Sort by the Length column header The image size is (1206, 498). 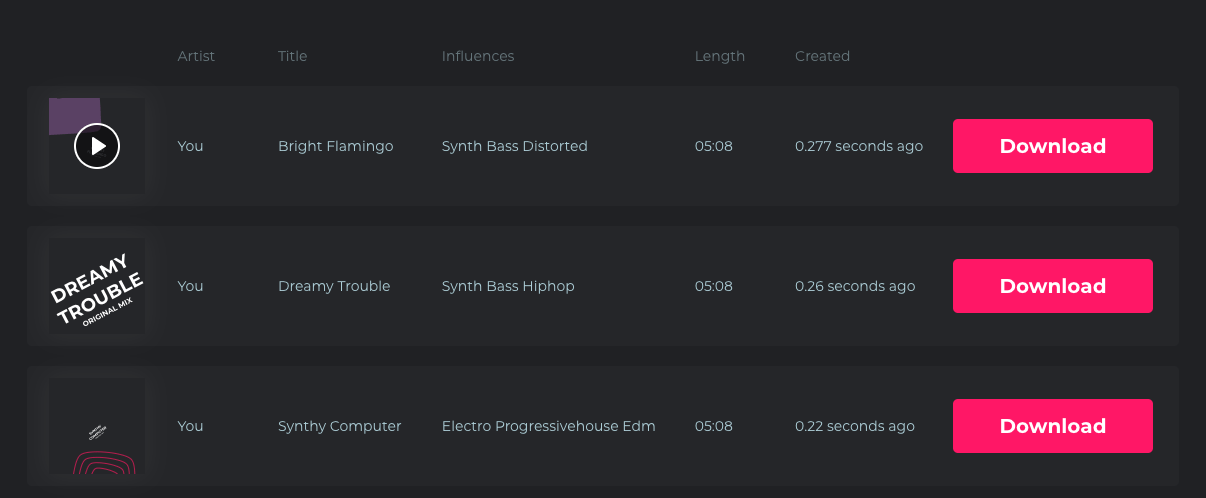coord(720,56)
